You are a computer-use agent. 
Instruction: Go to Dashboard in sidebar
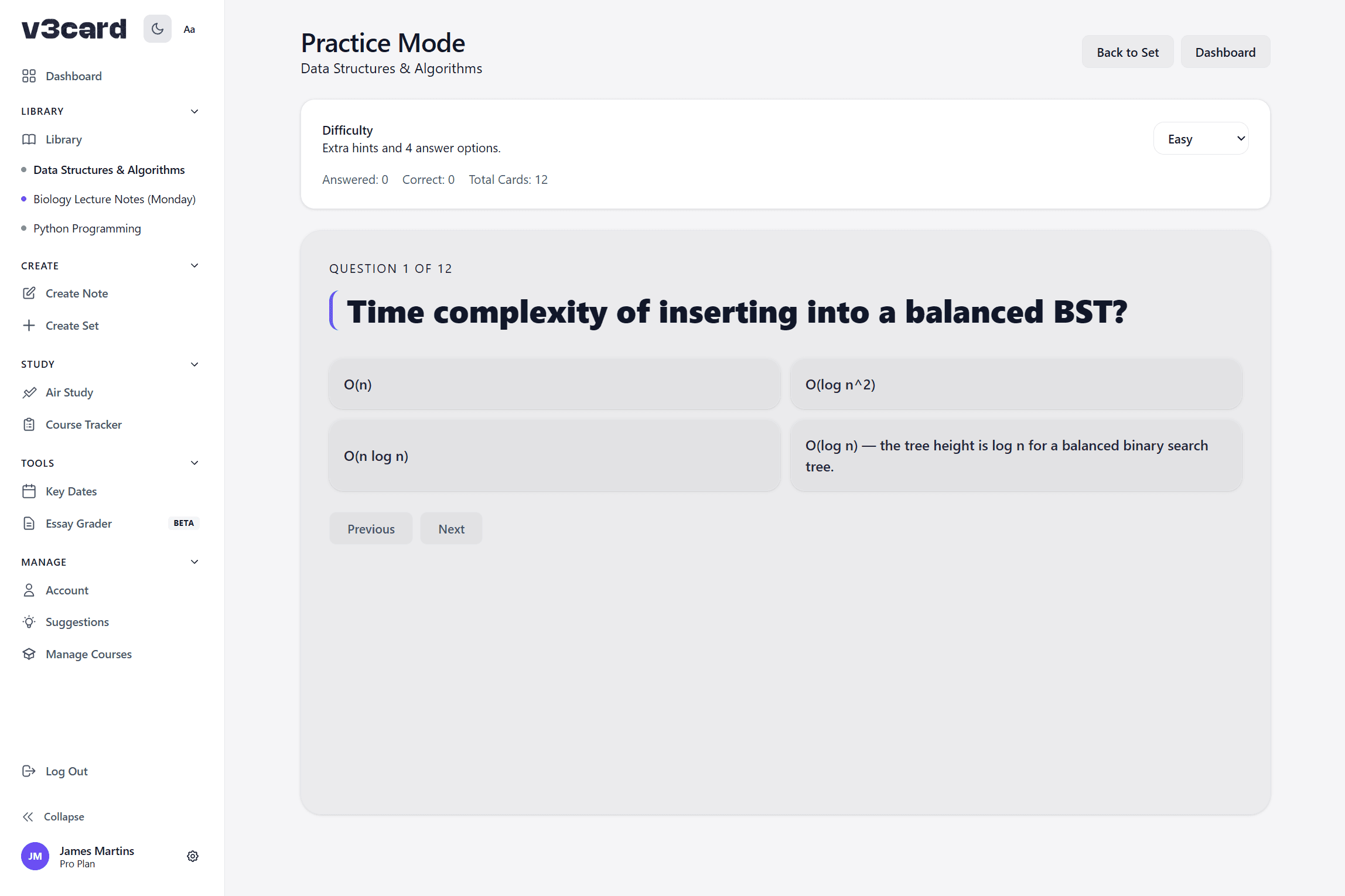[x=73, y=76]
